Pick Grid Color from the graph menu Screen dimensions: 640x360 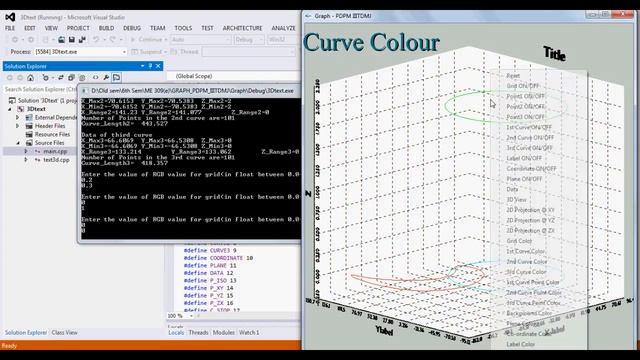point(519,241)
